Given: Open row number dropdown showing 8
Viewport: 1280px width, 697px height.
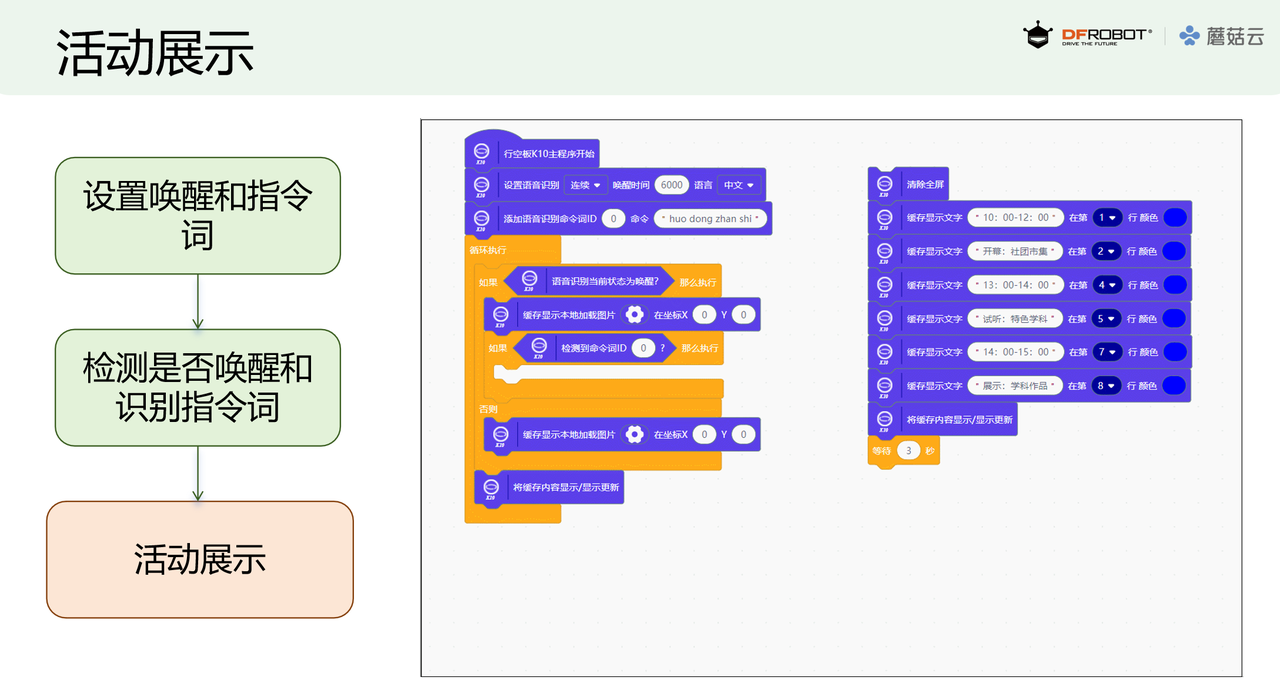Looking at the screenshot, I should click(1106, 385).
